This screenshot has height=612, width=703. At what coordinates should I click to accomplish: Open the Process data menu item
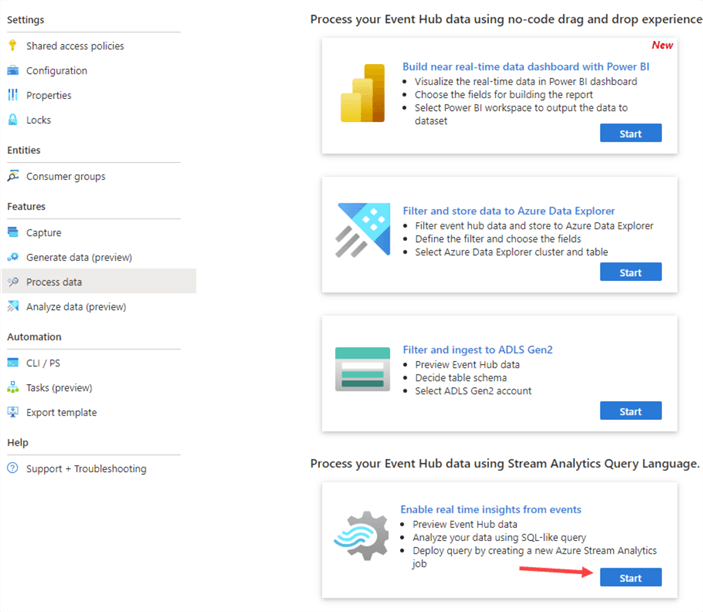(54, 282)
